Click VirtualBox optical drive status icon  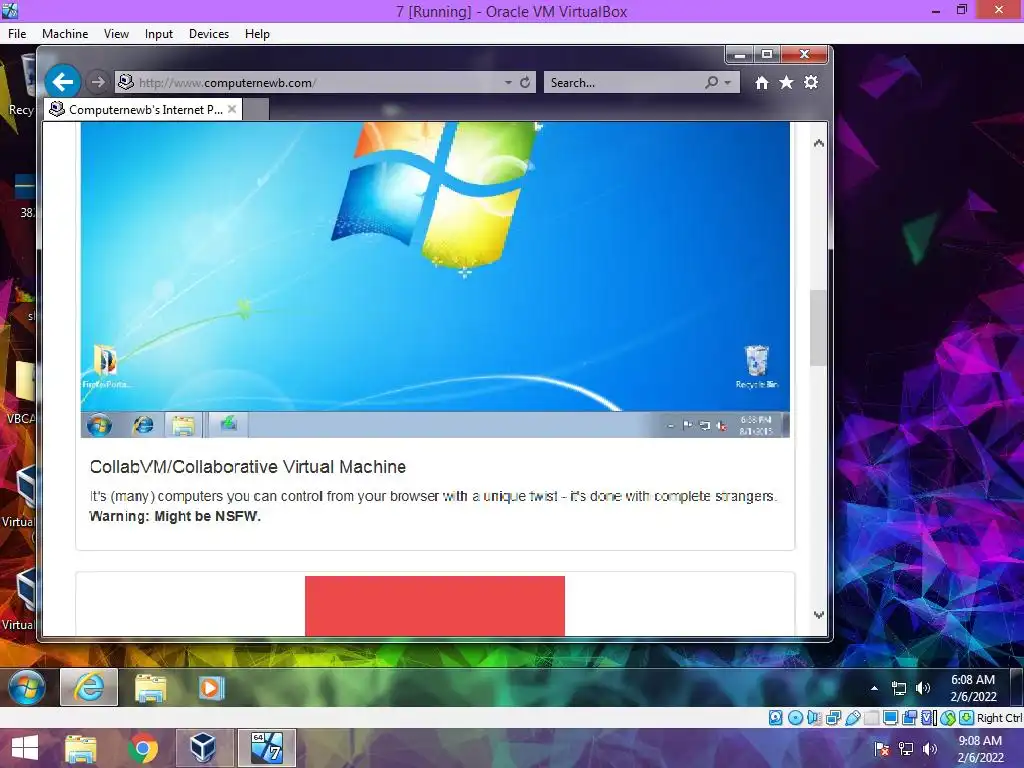point(795,718)
